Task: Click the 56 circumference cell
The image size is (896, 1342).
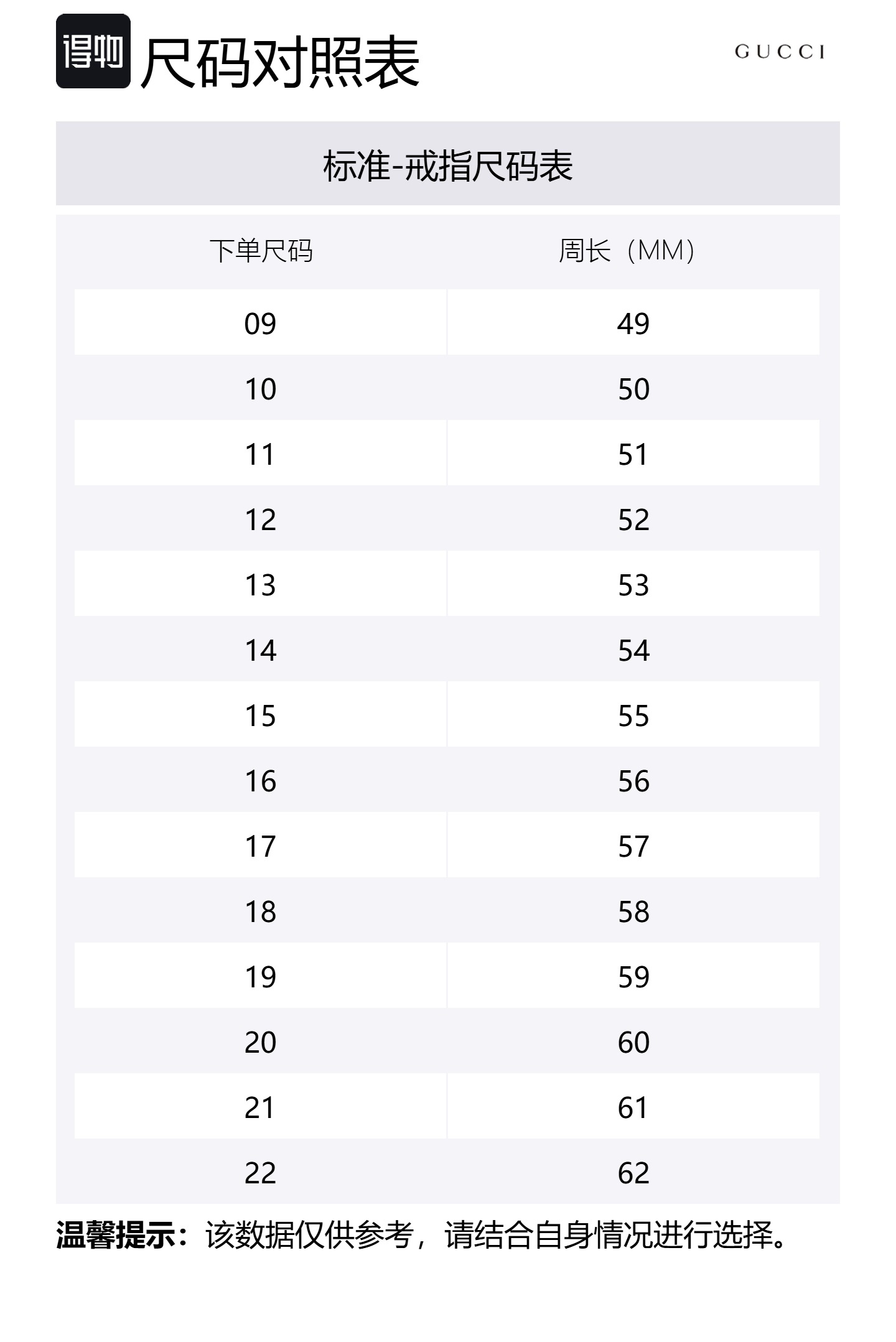Action: click(x=633, y=781)
